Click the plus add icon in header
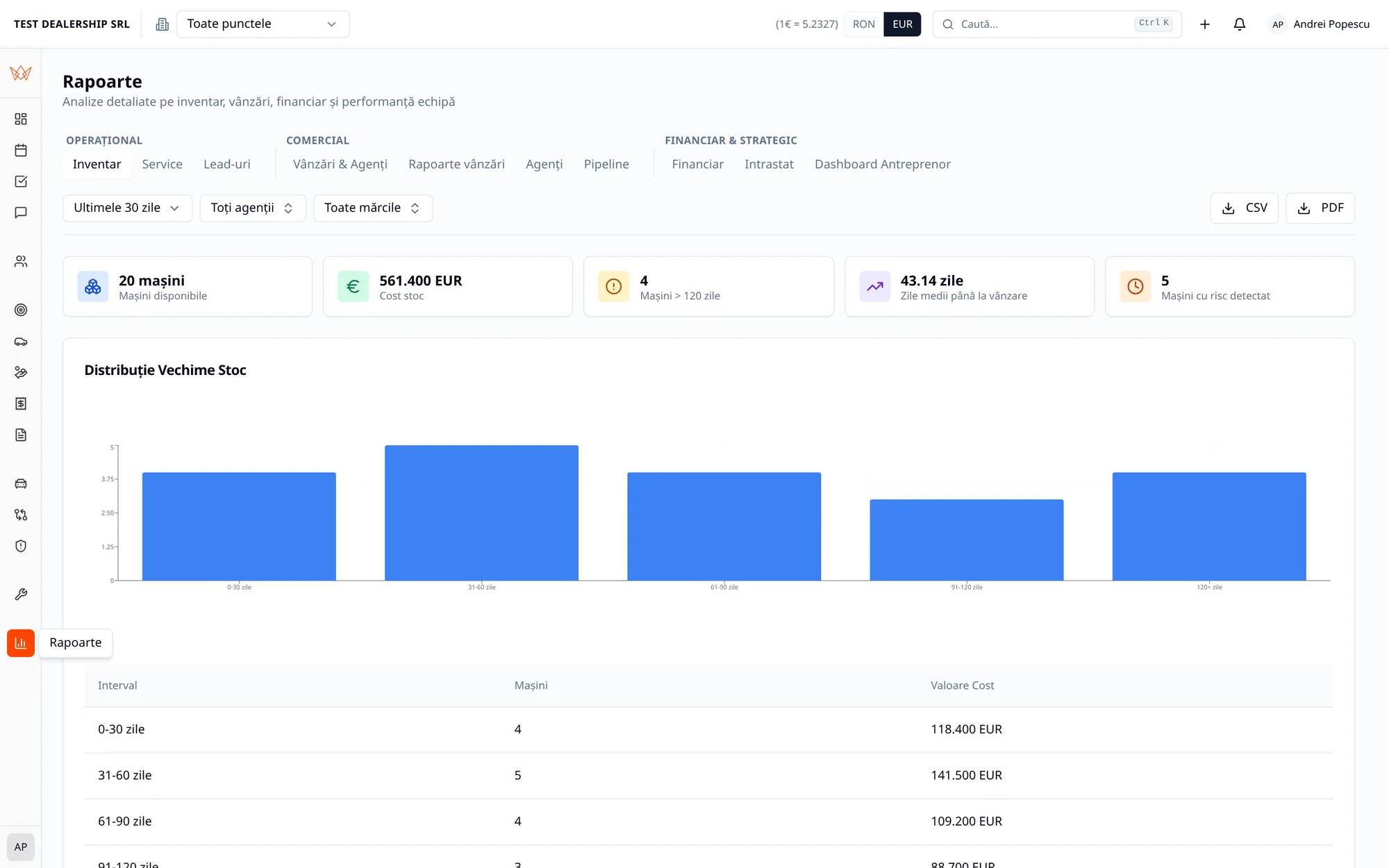Screen dimensions: 1389x868 coord(1205,24)
